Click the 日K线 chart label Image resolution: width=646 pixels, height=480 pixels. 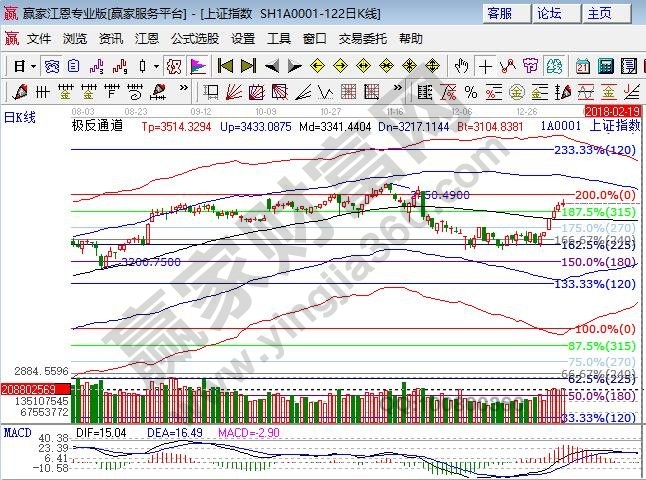(20, 118)
